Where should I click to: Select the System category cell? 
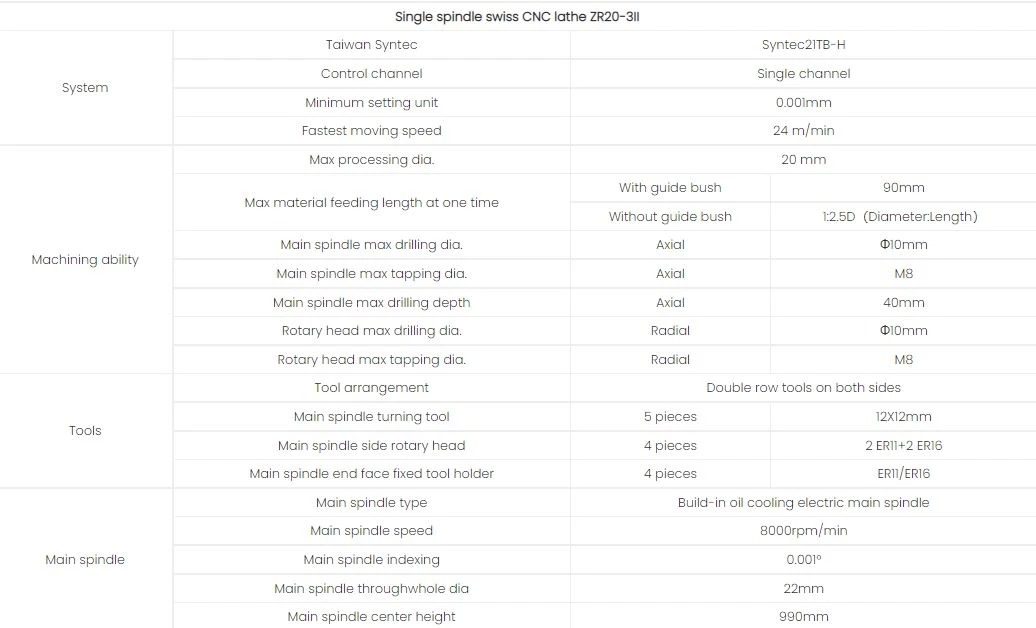click(85, 88)
